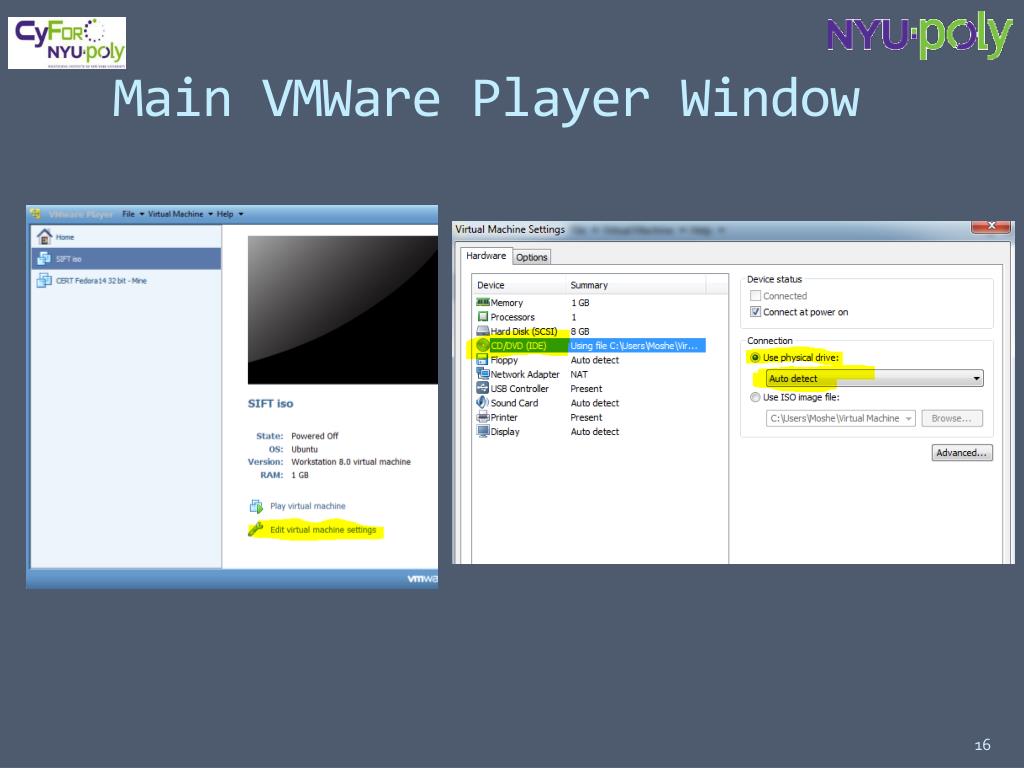Click the Device column header
Image resolution: width=1024 pixels, height=768 pixels.
click(x=519, y=285)
